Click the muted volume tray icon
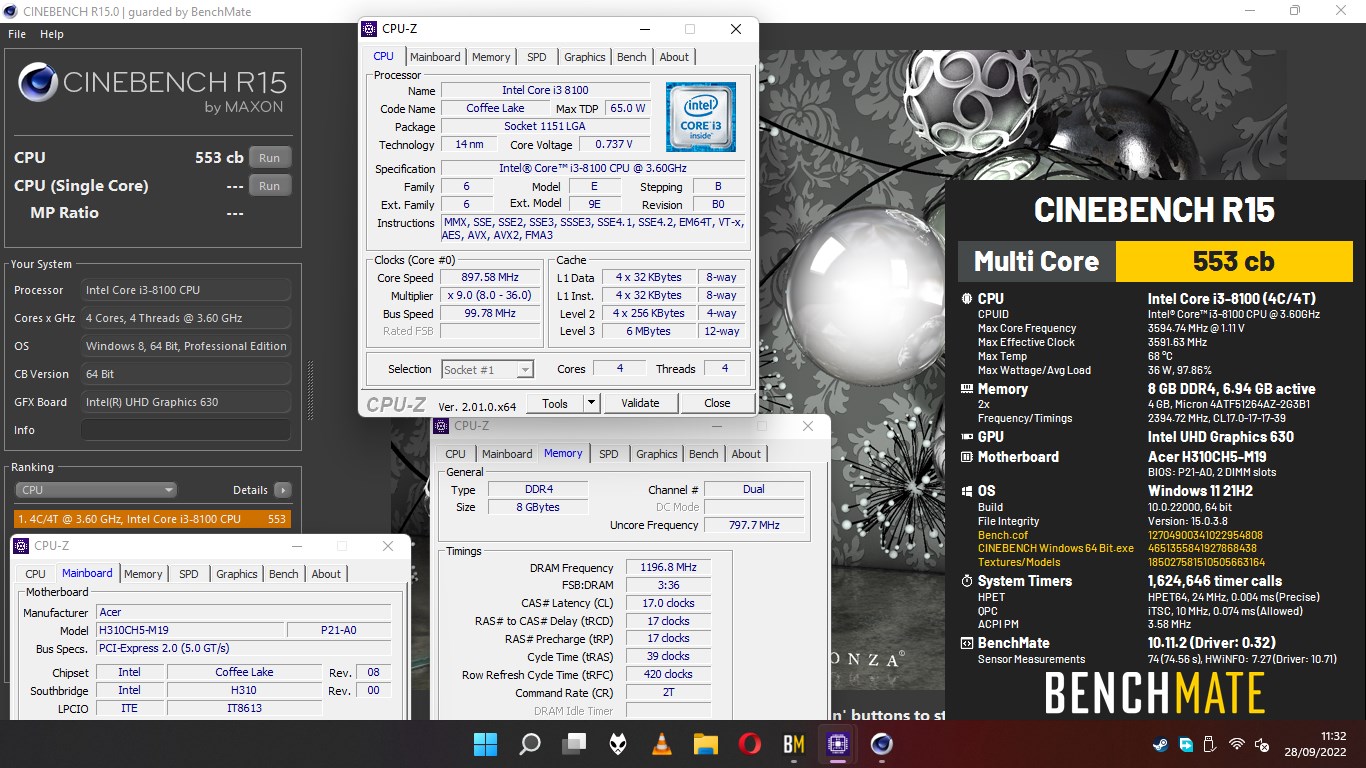This screenshot has height=768, width=1366. tap(1263, 745)
